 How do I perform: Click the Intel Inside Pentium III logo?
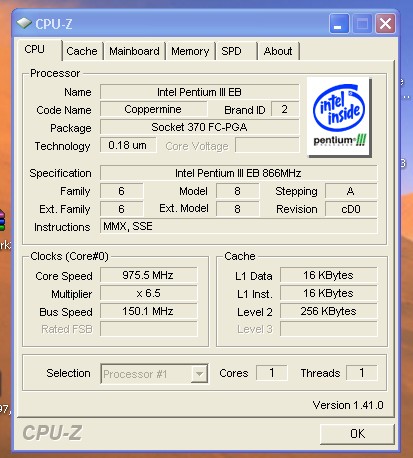[x=339, y=117]
